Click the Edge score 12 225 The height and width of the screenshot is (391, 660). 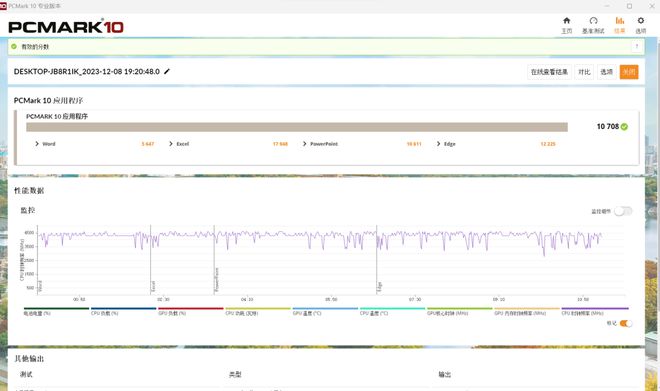click(548, 144)
